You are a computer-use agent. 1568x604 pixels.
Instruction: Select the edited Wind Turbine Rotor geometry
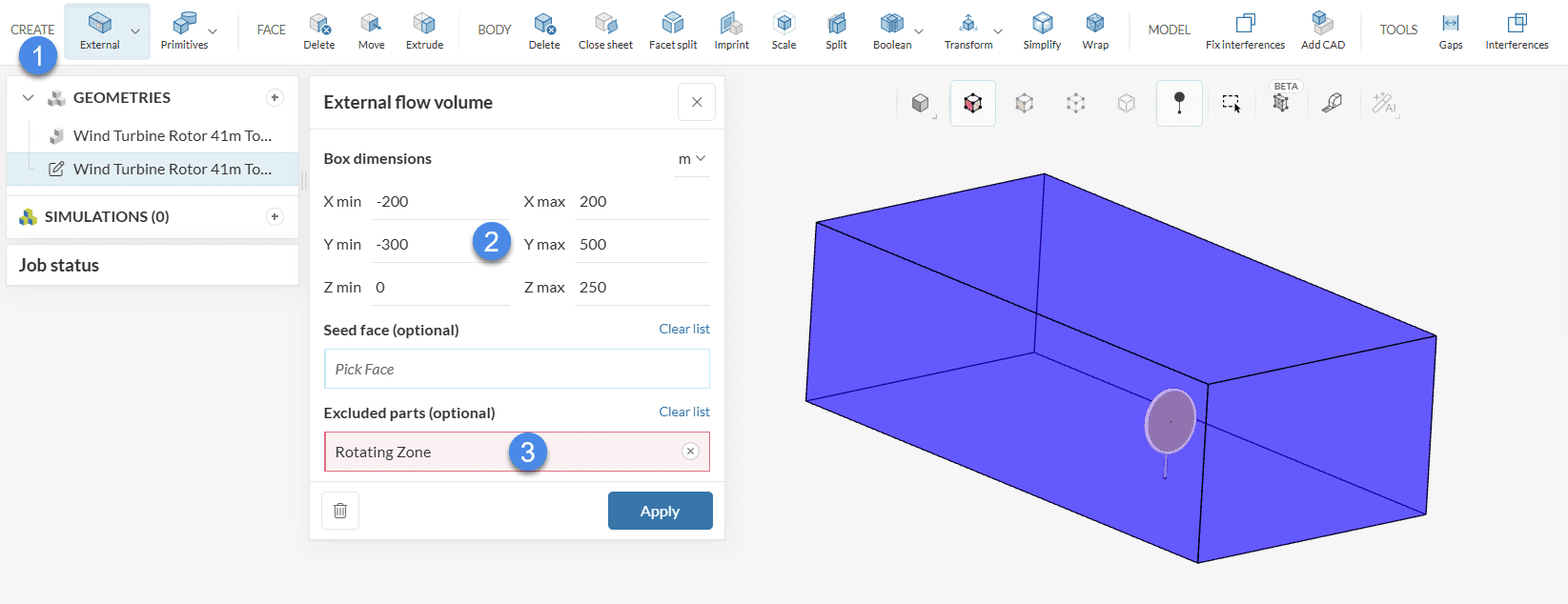point(172,169)
